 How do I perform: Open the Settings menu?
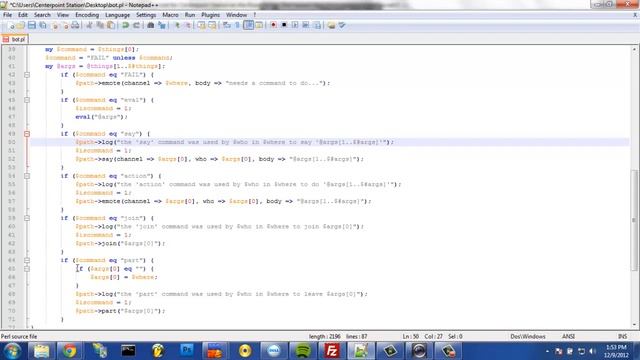pyautogui.click(x=146, y=15)
